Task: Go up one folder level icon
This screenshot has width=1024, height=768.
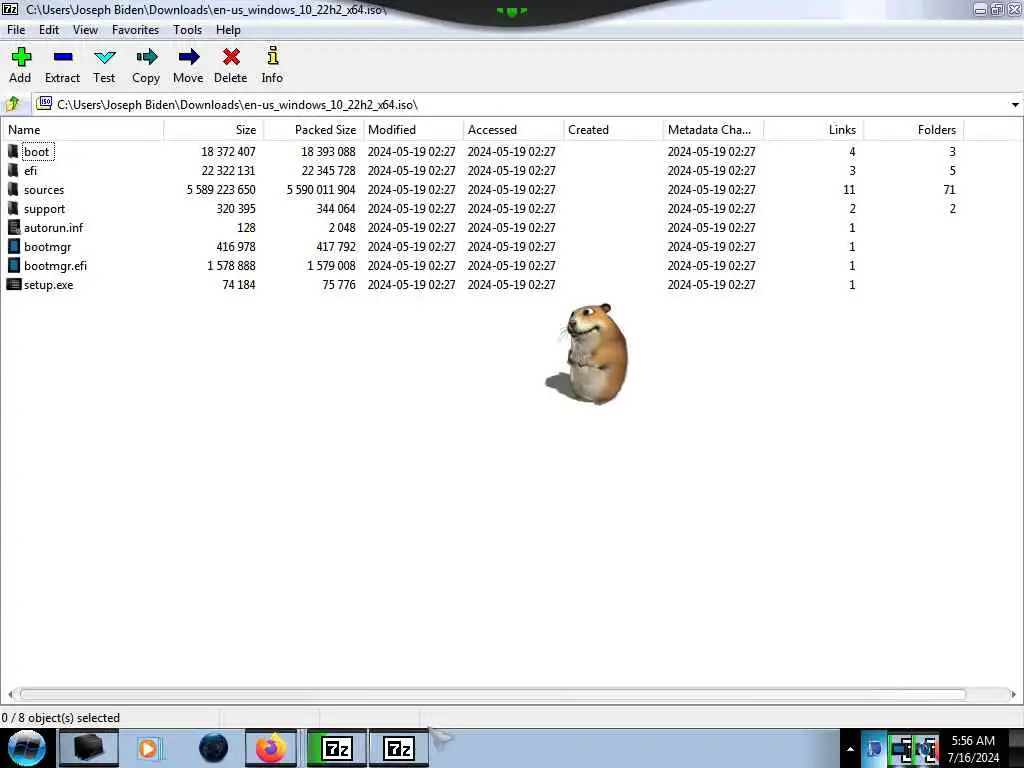Action: (12, 104)
